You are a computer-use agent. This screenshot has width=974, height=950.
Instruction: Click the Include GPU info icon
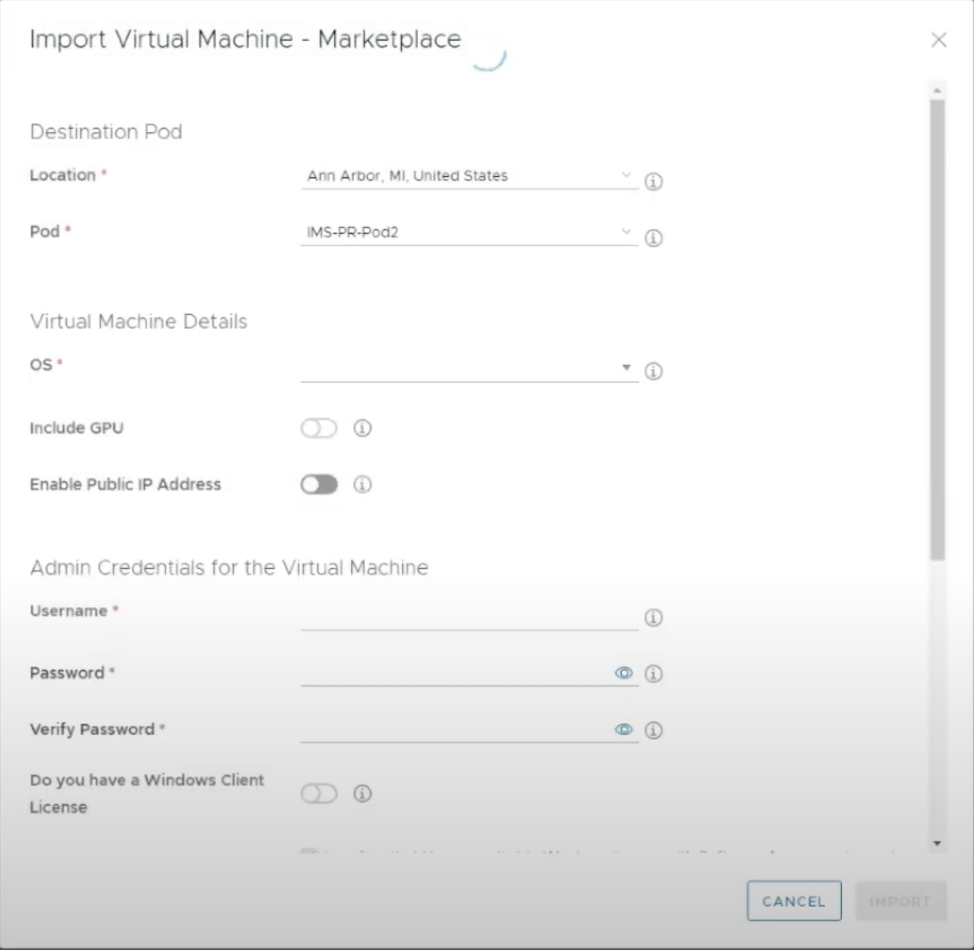pyautogui.click(x=363, y=428)
